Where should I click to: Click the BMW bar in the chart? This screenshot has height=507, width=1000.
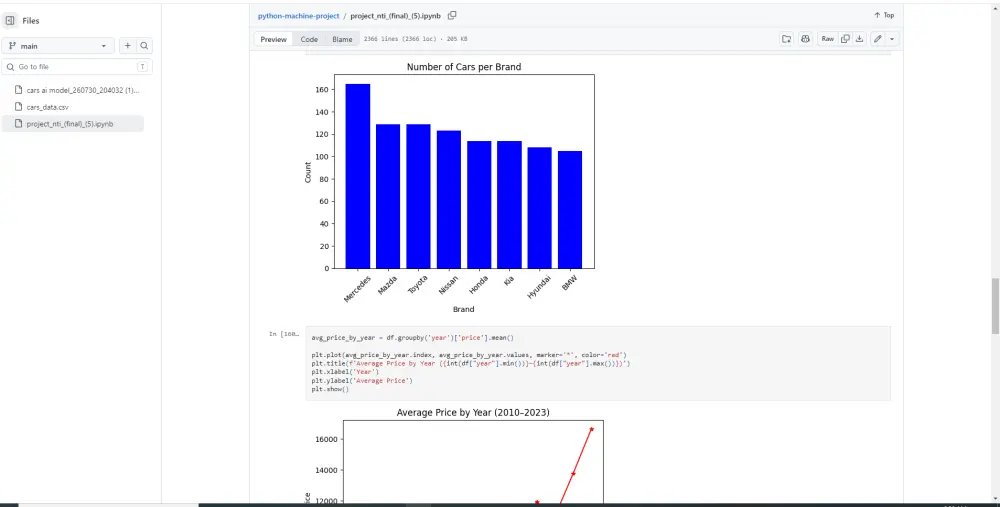(570, 210)
